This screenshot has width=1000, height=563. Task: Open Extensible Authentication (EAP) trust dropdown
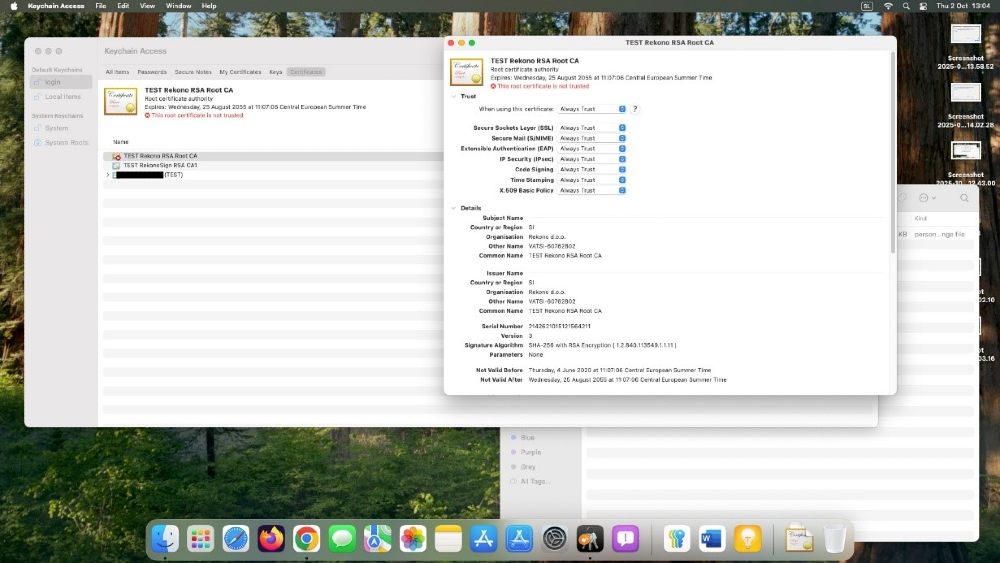pos(592,149)
